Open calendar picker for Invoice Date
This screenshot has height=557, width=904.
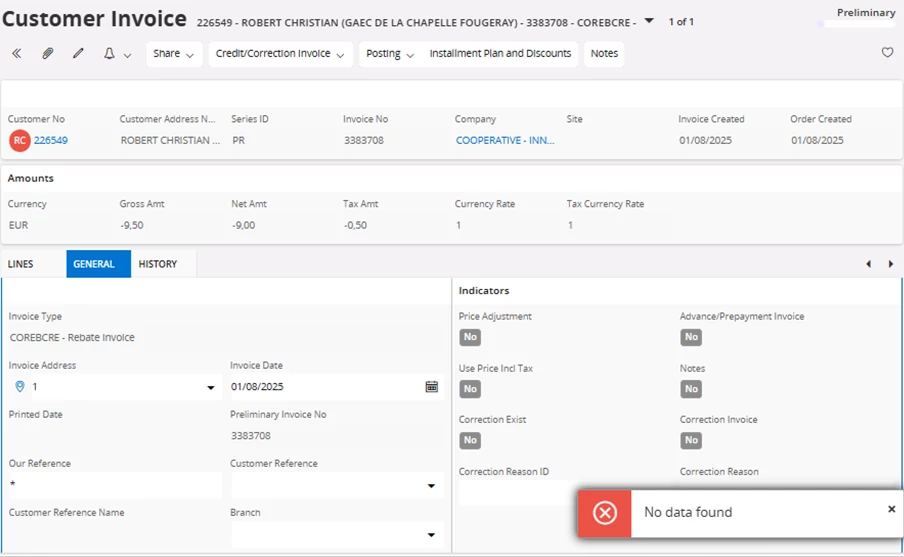pyautogui.click(x=431, y=386)
